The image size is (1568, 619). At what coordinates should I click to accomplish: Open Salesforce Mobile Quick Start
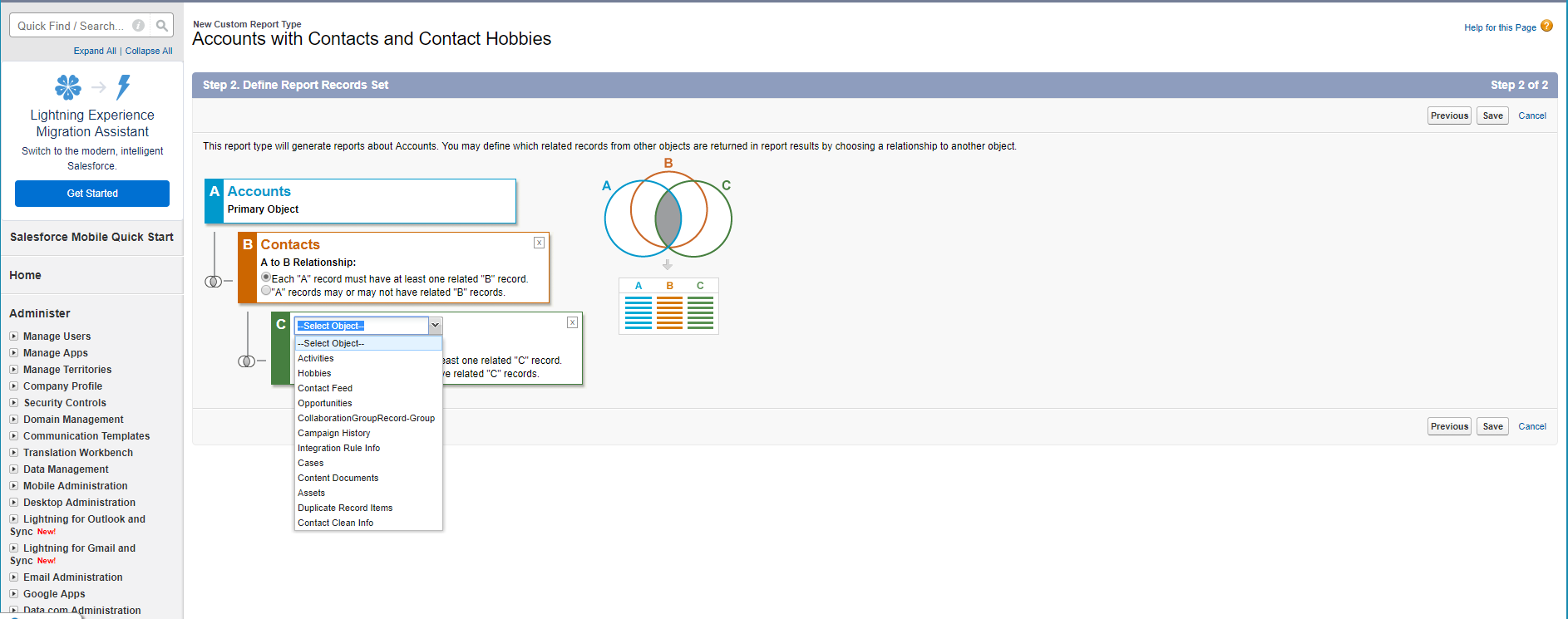(91, 237)
